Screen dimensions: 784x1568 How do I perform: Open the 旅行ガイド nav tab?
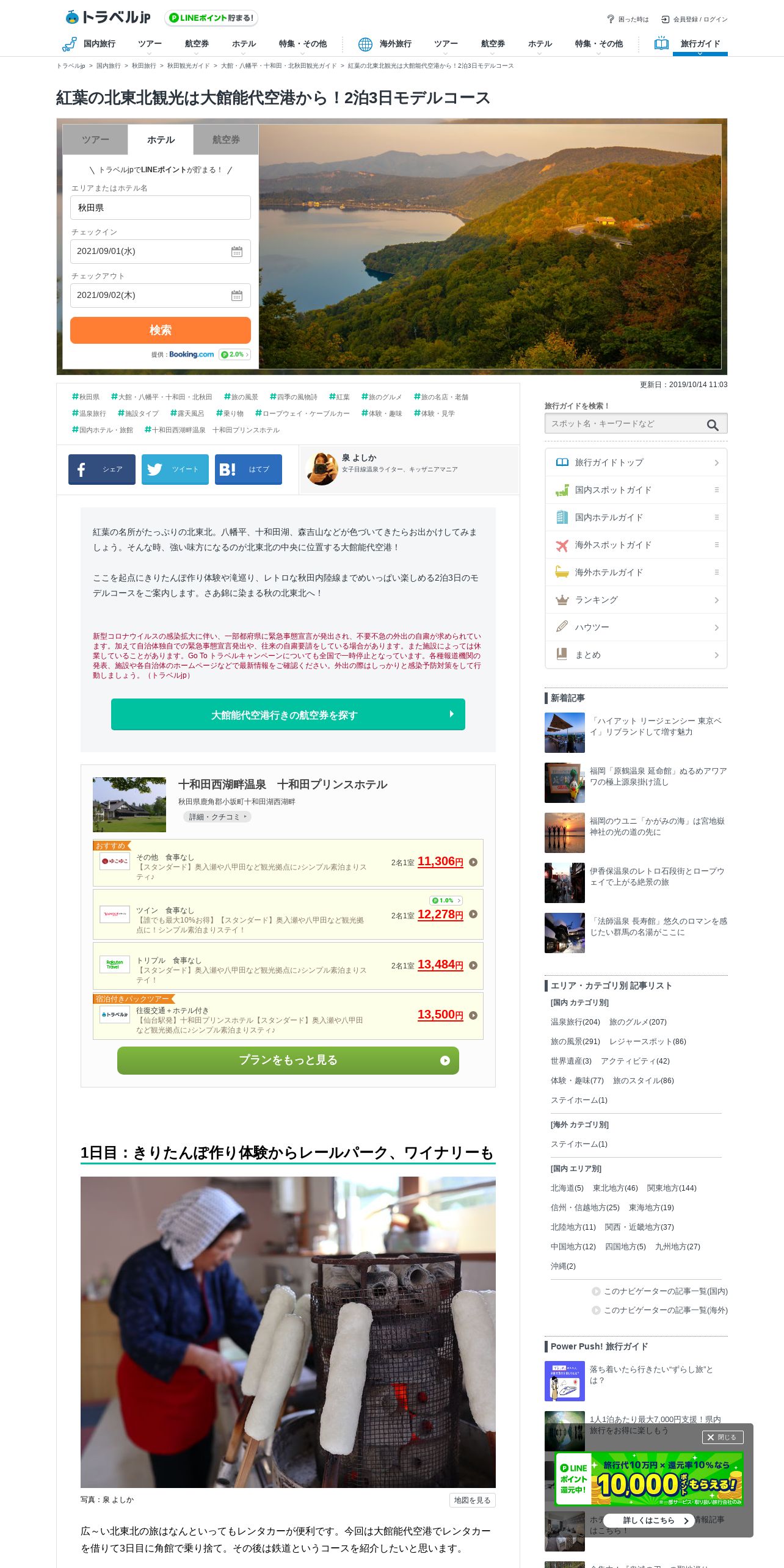(700, 45)
